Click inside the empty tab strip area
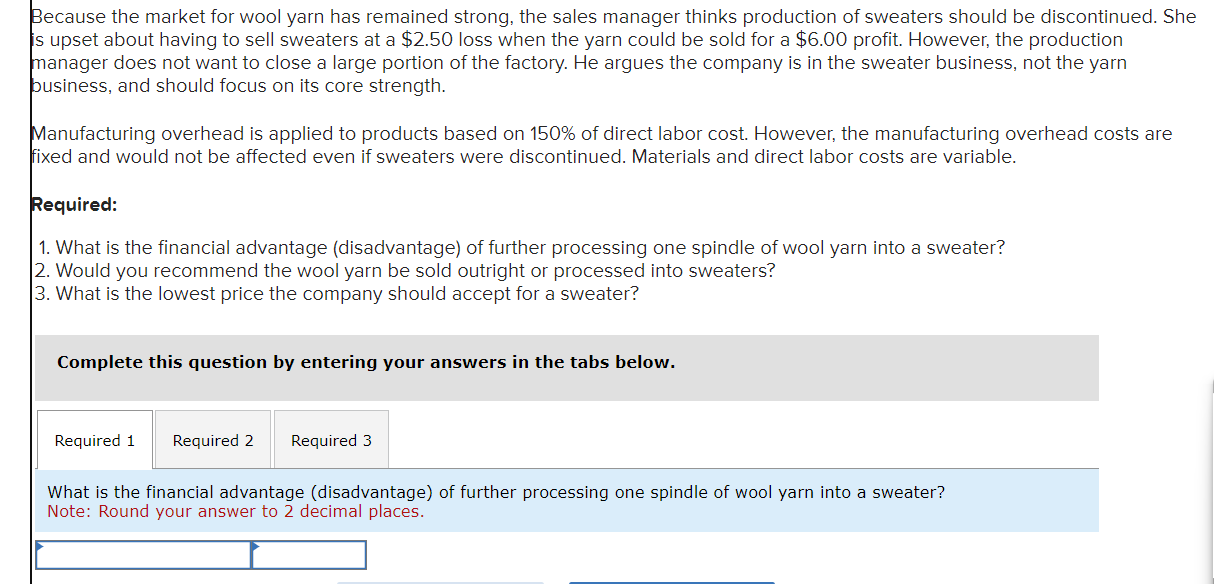Viewport: 1214px width, 584px height. [700, 440]
